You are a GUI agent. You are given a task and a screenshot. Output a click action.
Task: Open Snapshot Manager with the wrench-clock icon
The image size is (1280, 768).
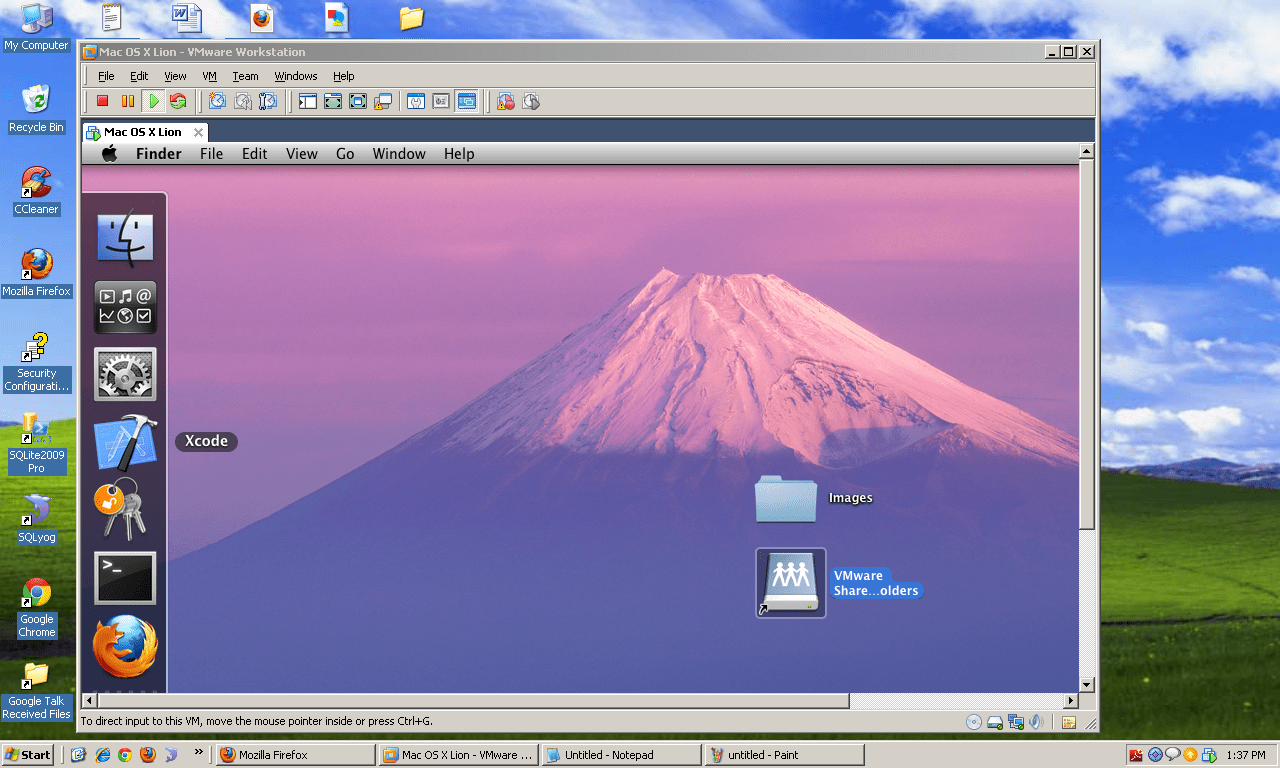pos(267,101)
